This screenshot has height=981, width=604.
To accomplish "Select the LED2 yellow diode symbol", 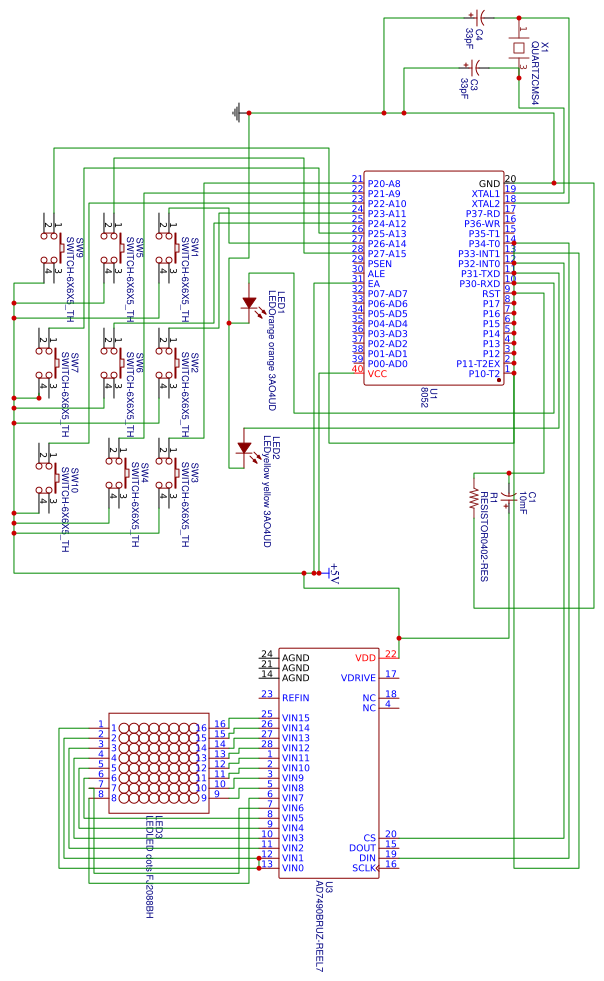I will pos(247,449).
